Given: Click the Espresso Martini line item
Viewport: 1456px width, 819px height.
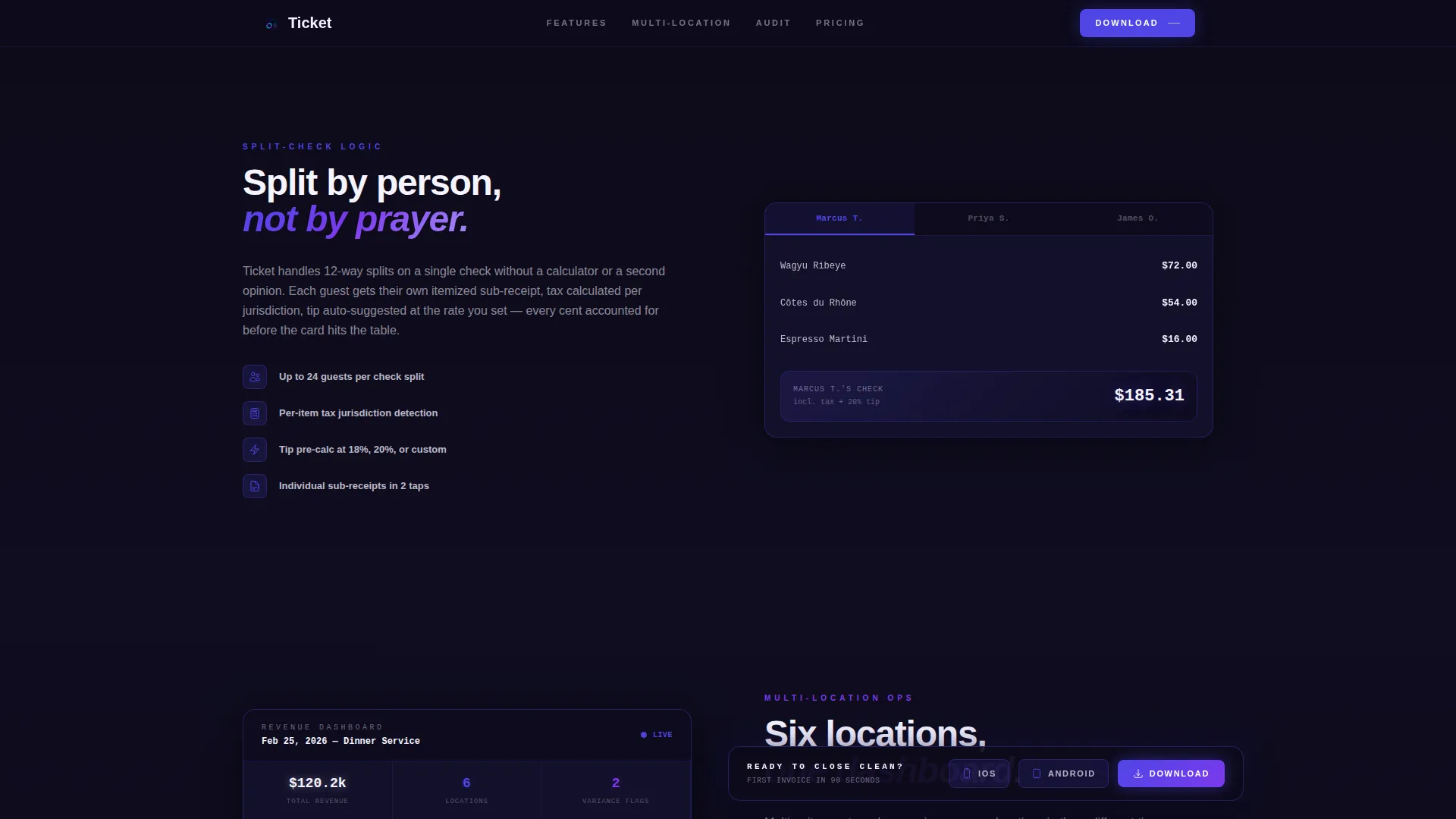Looking at the screenshot, I should 988,339.
